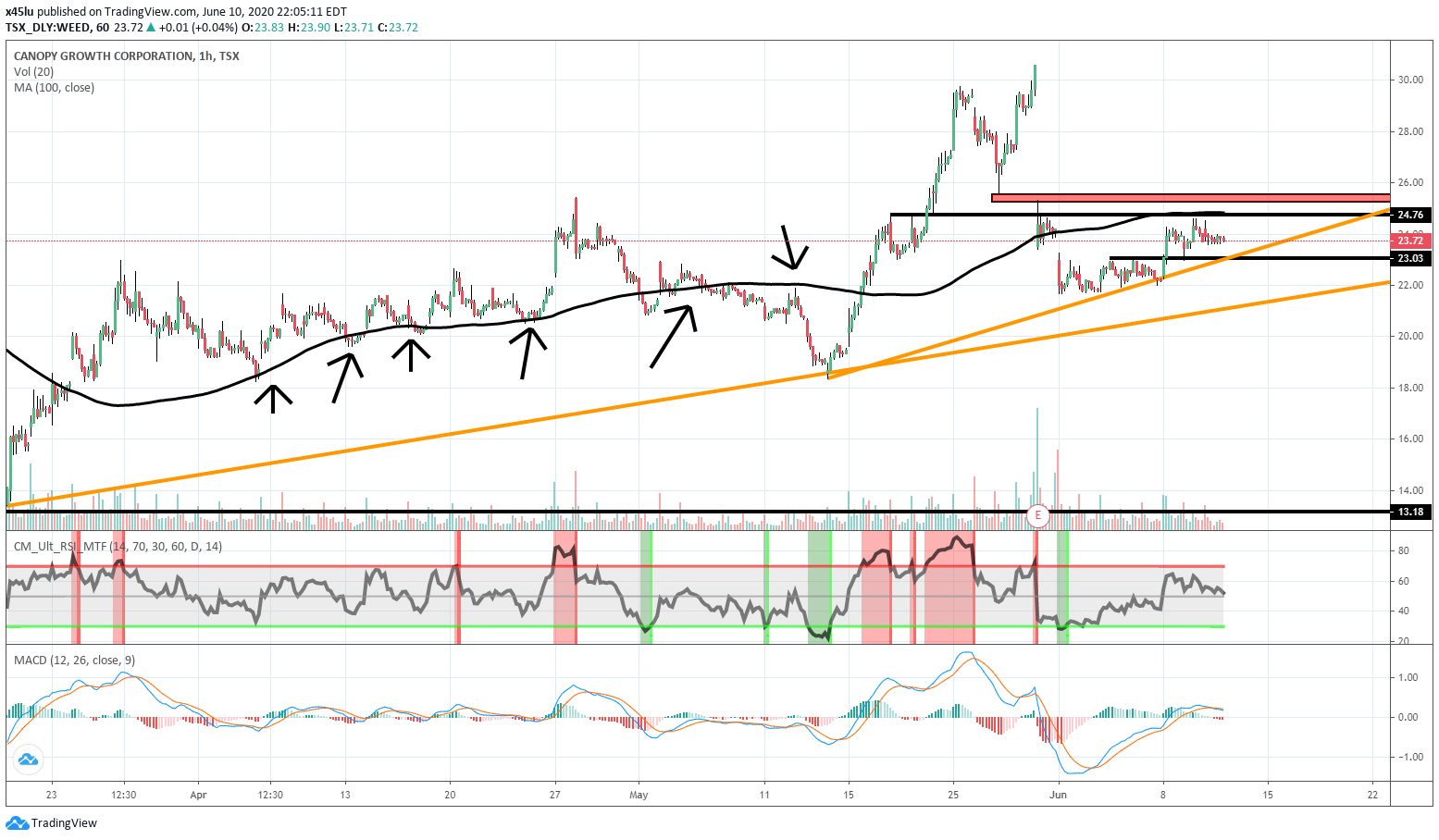
Task: Click the Jun label on time axis
Action: coord(1059,795)
